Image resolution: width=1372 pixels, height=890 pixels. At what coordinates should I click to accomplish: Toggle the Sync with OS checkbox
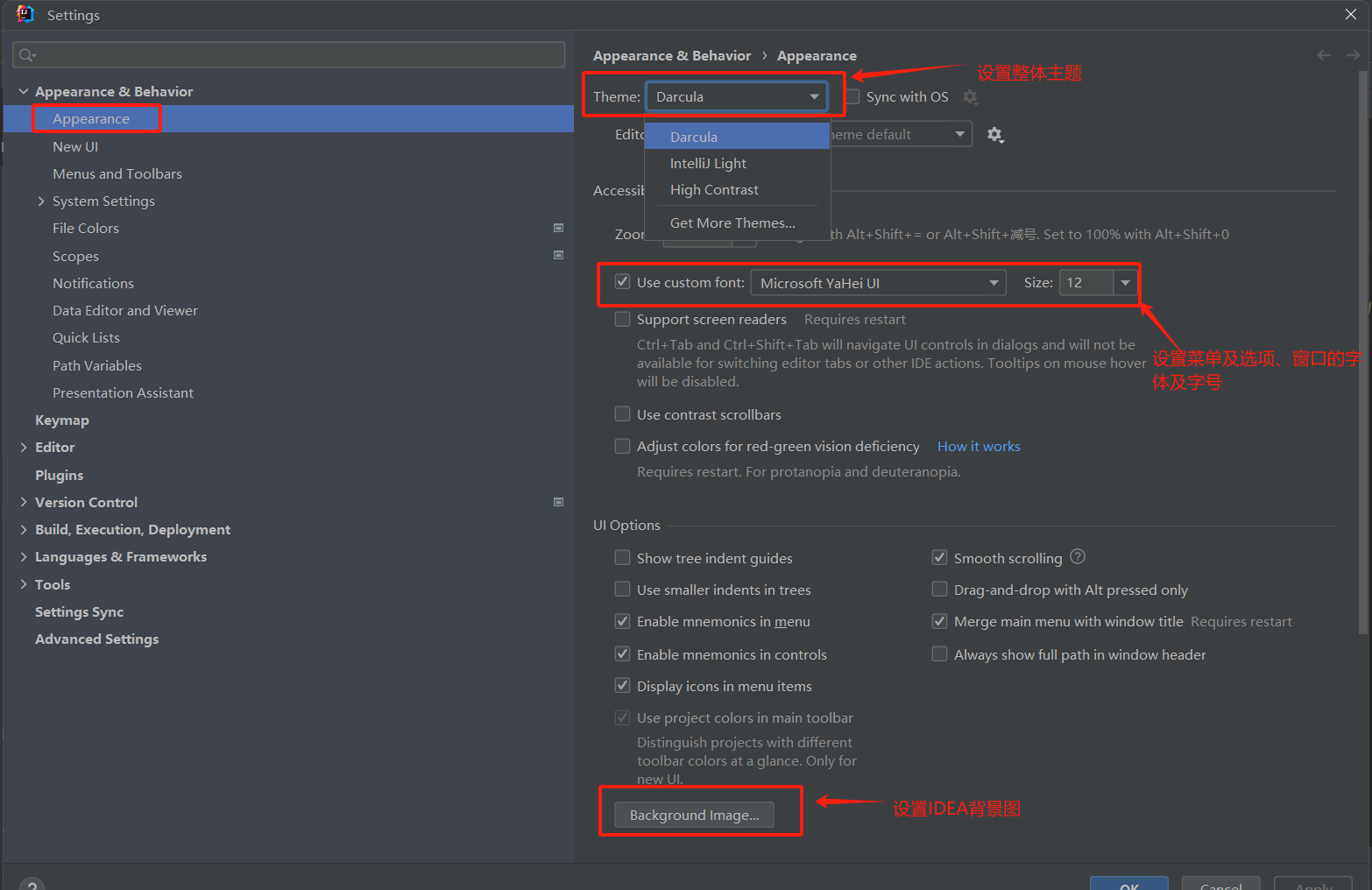click(852, 96)
